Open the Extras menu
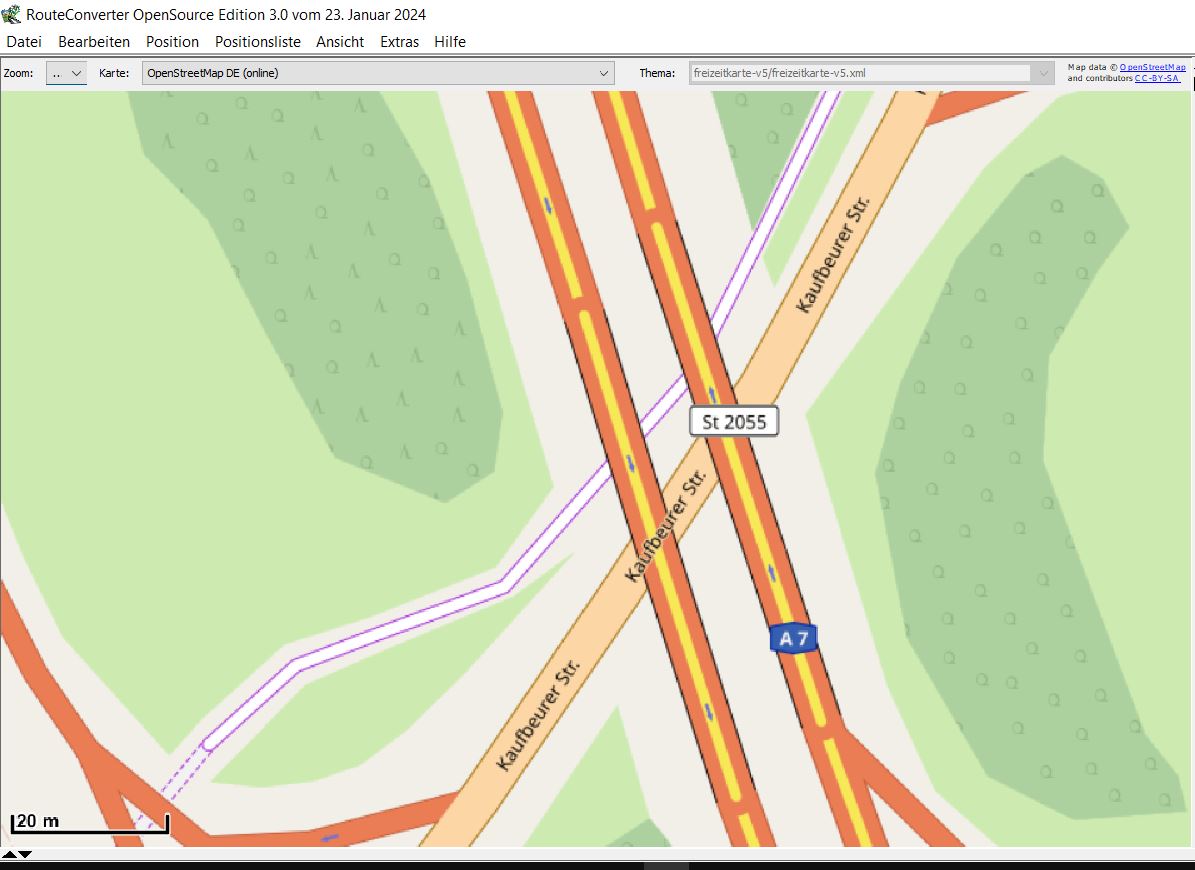This screenshot has height=870, width=1195. pos(399,42)
